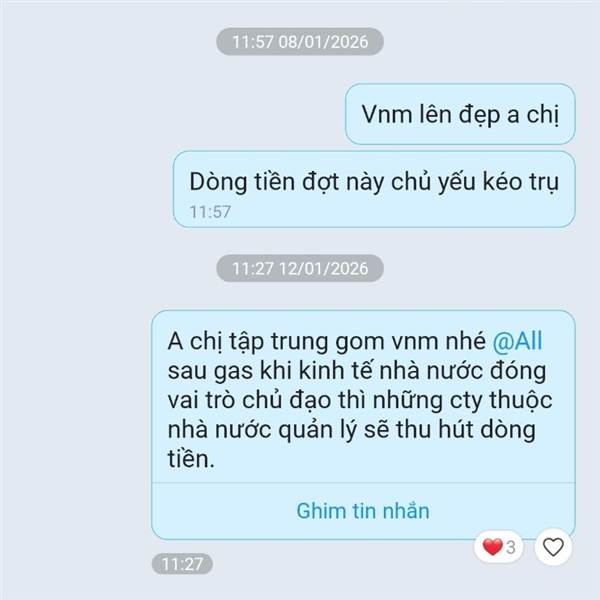
Task: Click the line 'sau gas khi kinh tế nhà nước'
Action: [357, 371]
